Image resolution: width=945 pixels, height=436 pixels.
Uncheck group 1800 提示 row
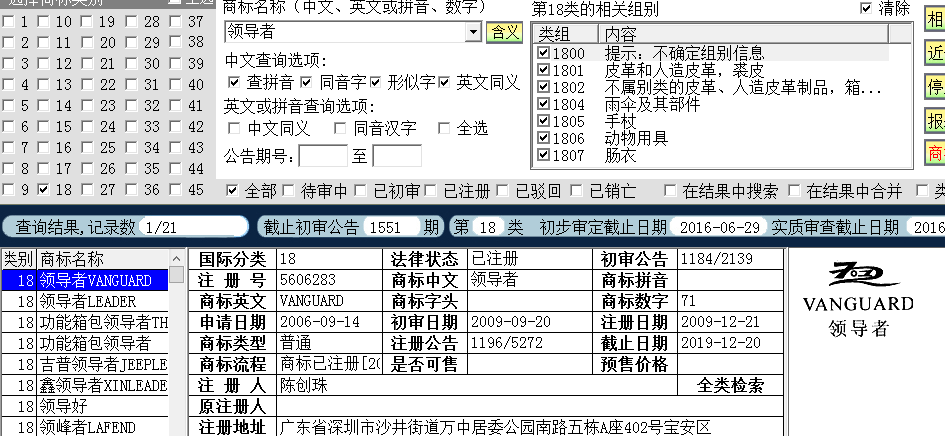click(544, 53)
